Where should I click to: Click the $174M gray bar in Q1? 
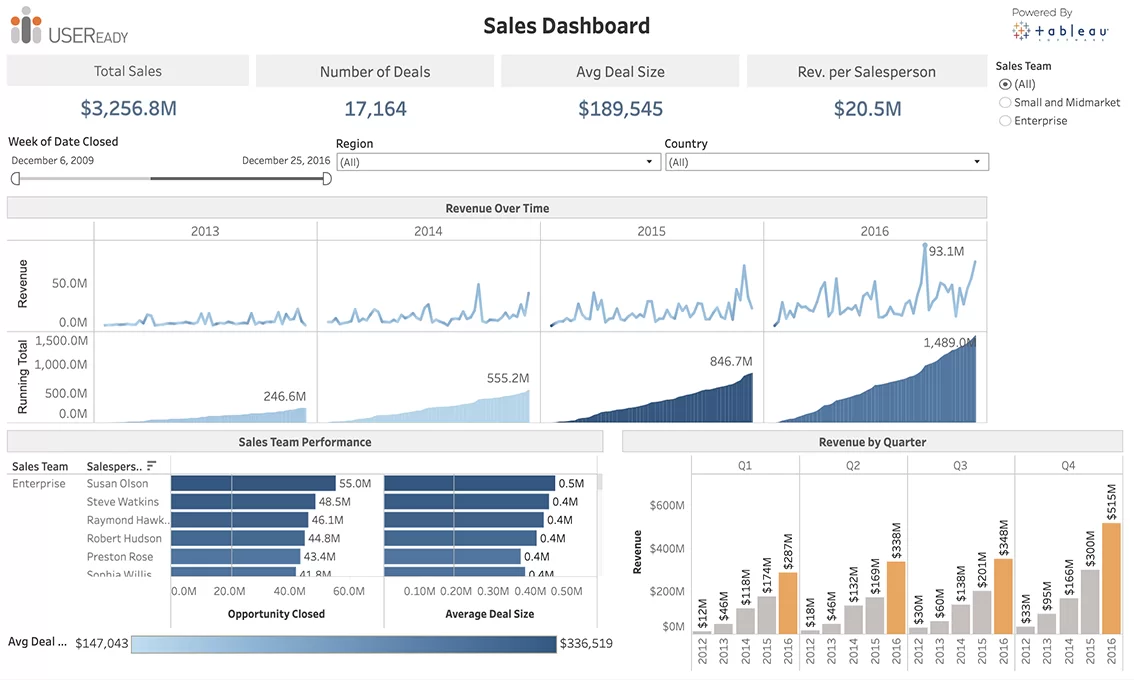click(x=767, y=616)
